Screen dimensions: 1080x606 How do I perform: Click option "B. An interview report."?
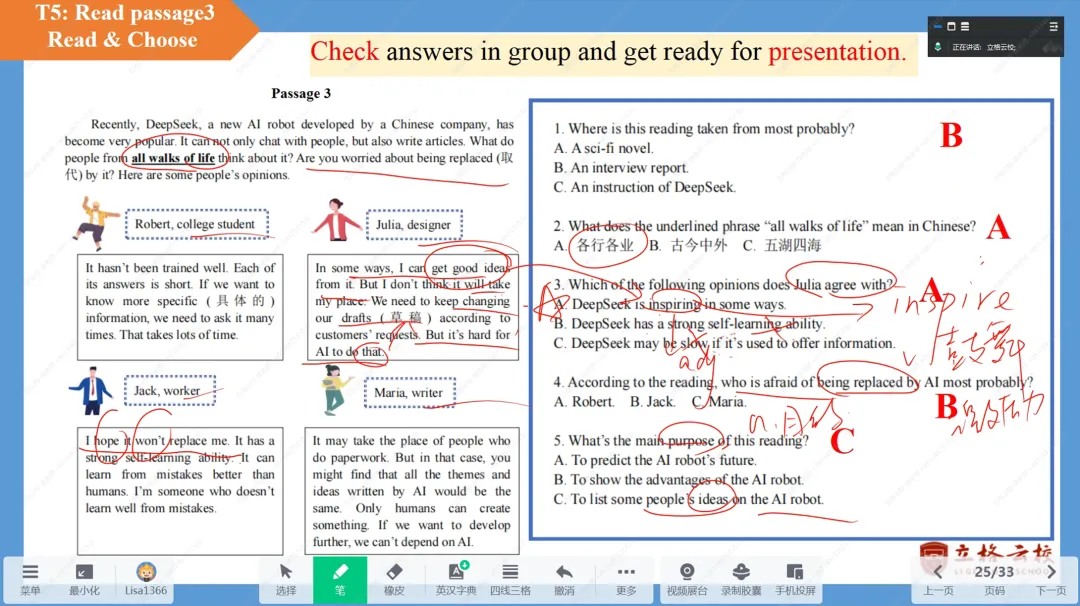[x=621, y=167]
